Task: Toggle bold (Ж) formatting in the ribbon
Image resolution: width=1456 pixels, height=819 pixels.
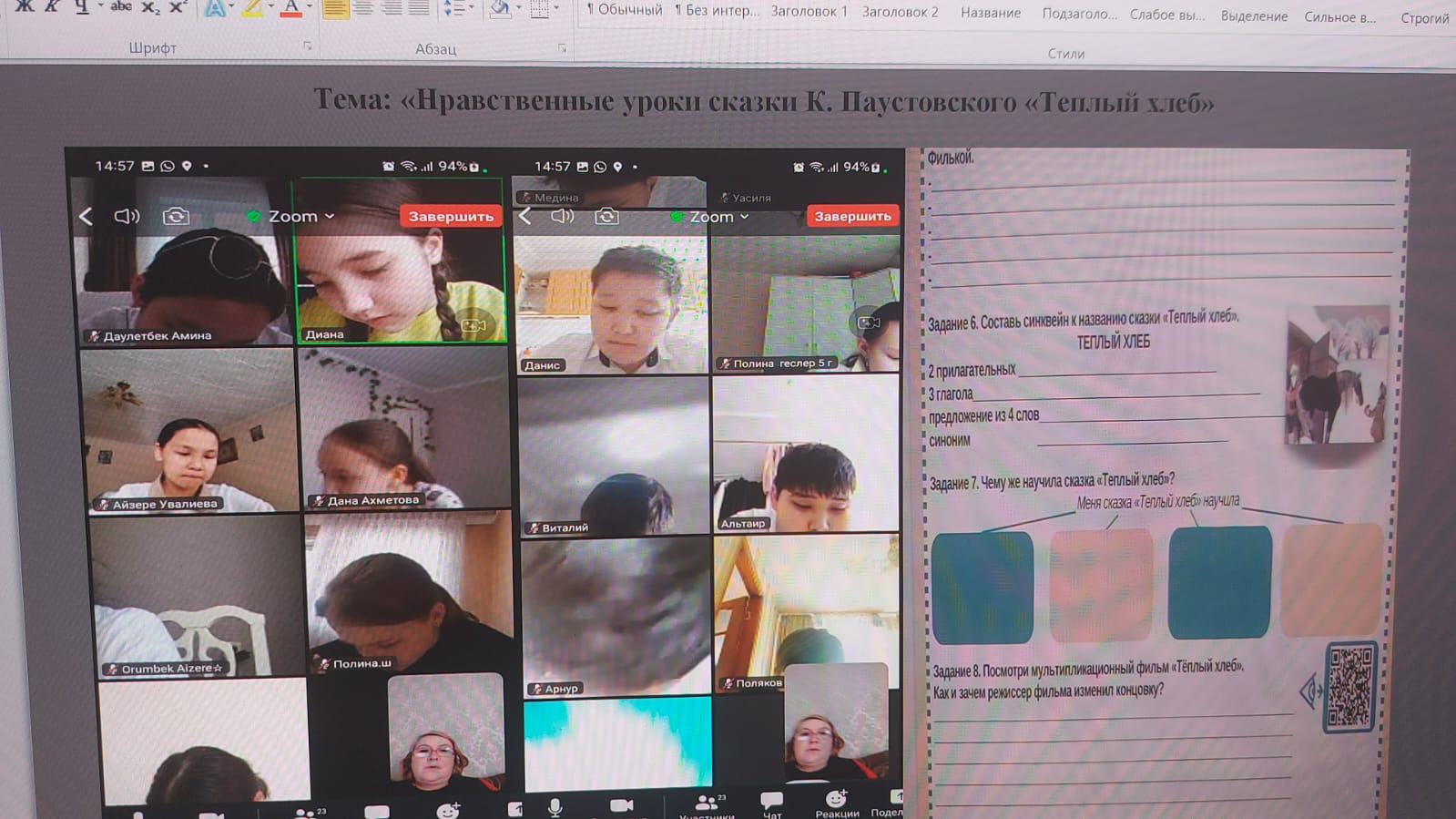Action: [25, 6]
